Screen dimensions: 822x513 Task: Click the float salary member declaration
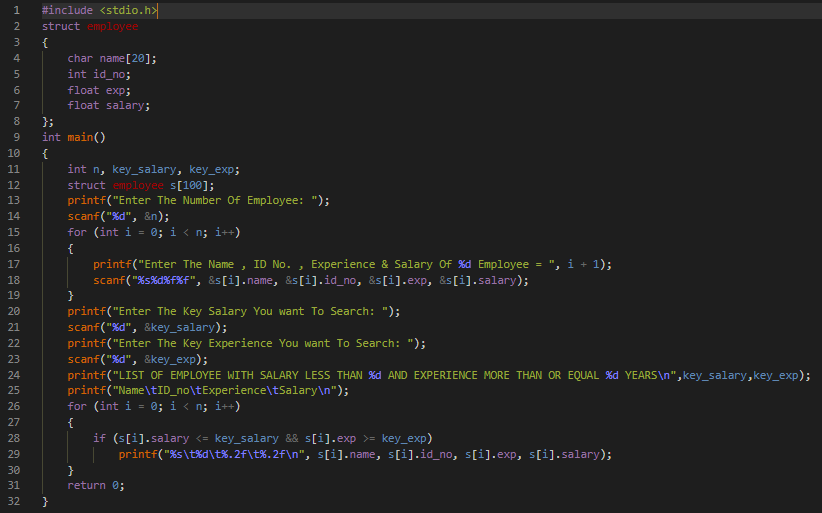click(x=108, y=105)
